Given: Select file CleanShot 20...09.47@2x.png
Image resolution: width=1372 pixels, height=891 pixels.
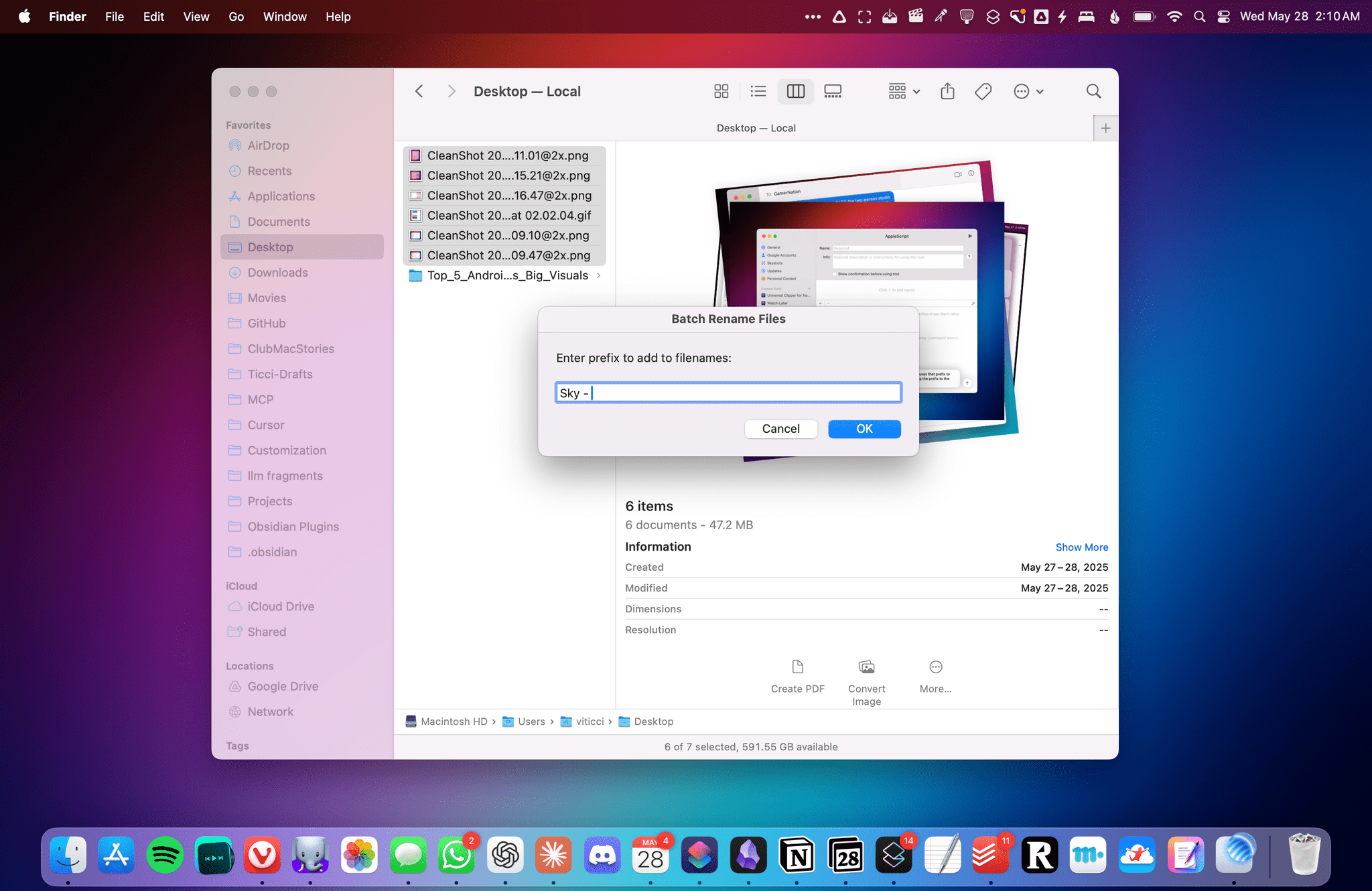Looking at the screenshot, I should pos(504,255).
